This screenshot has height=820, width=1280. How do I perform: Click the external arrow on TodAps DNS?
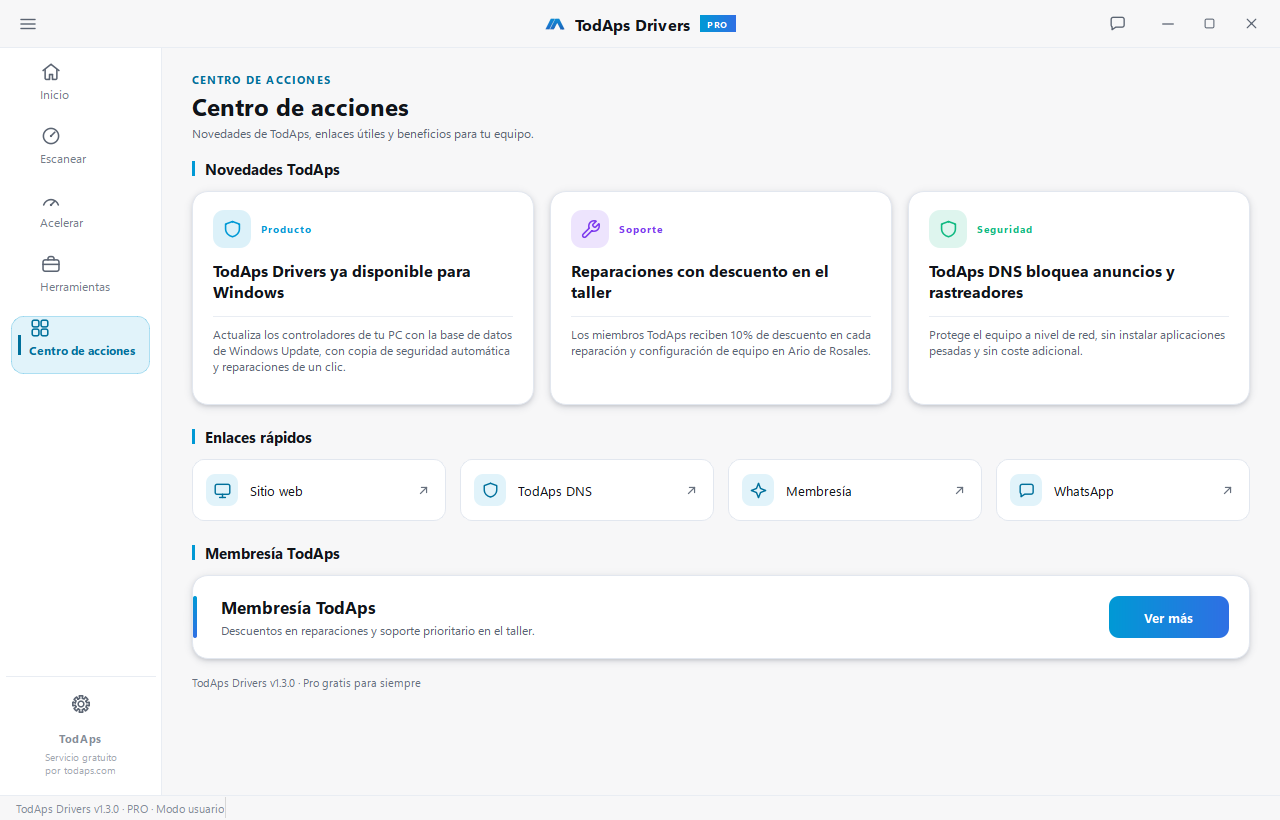pyautogui.click(x=691, y=490)
